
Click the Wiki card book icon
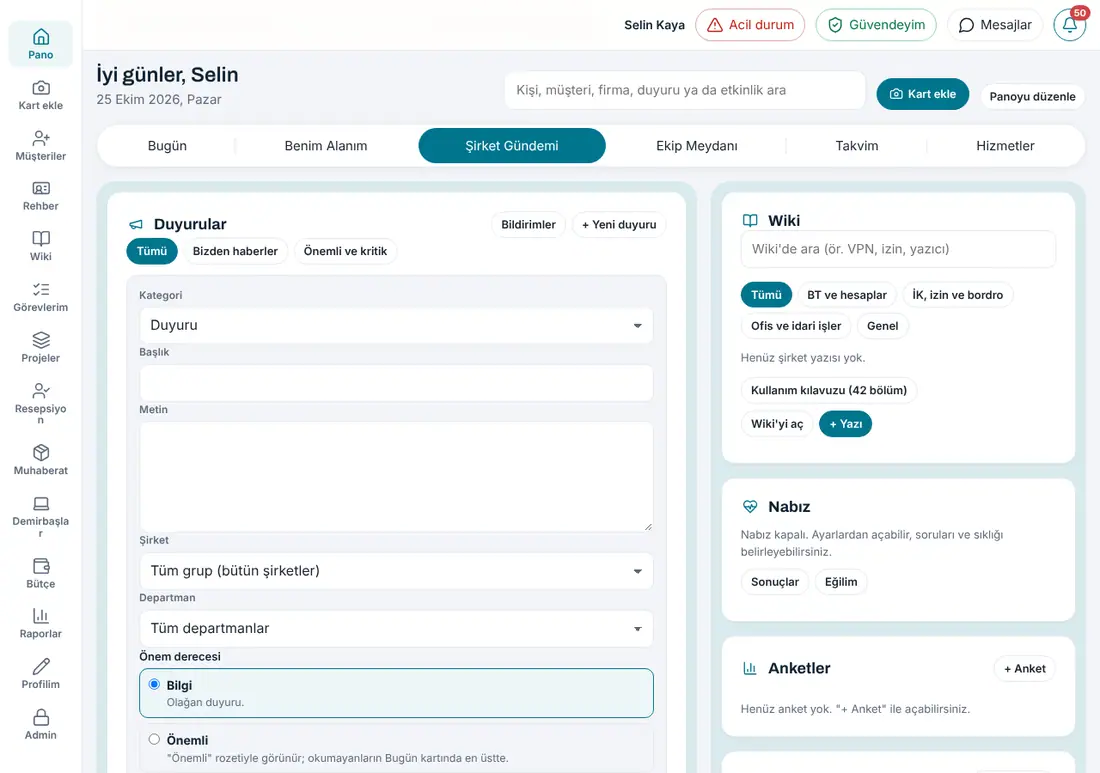(750, 220)
